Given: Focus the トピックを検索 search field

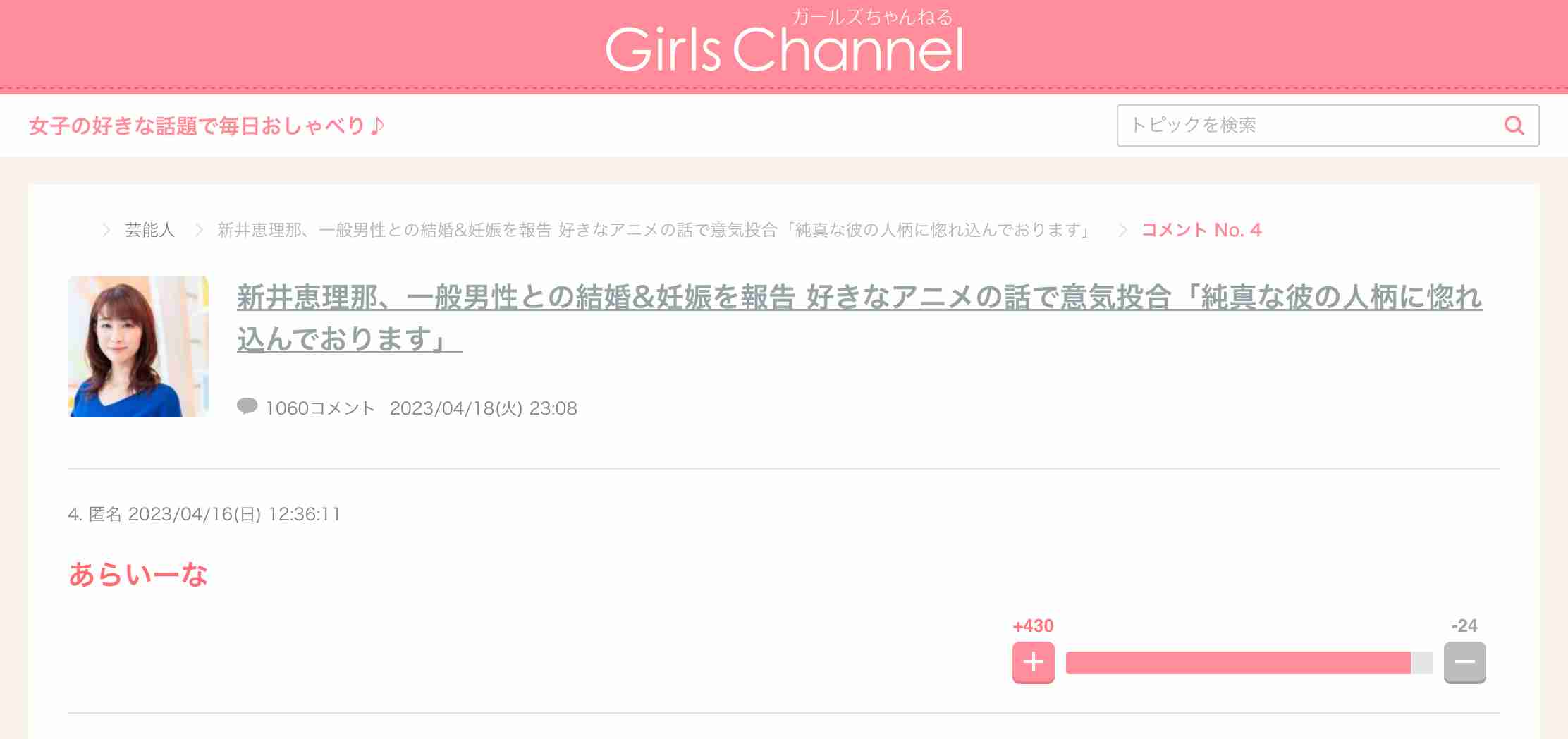Looking at the screenshot, I should click(x=1328, y=126).
